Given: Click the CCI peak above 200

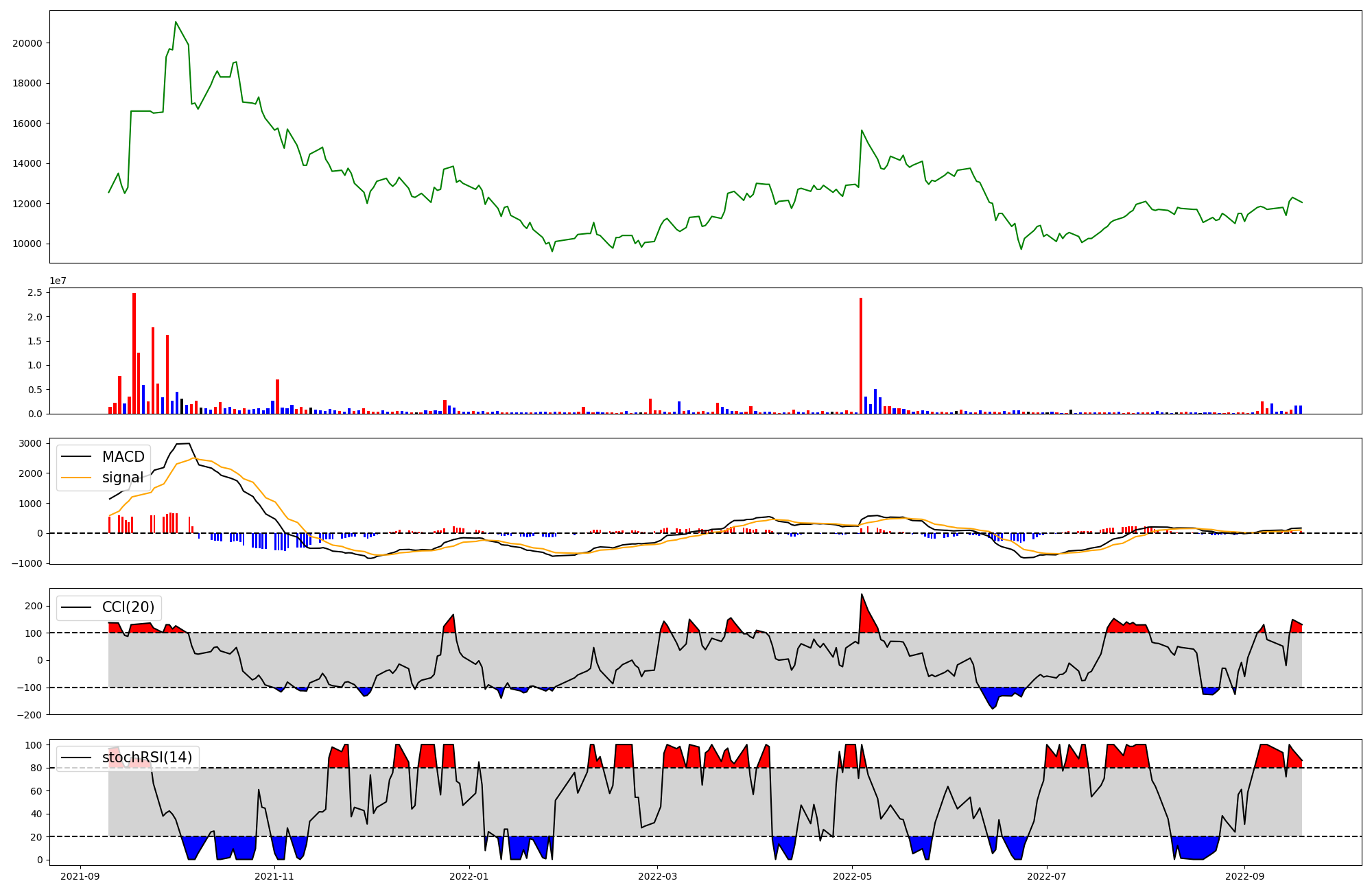Looking at the screenshot, I should [x=862, y=595].
